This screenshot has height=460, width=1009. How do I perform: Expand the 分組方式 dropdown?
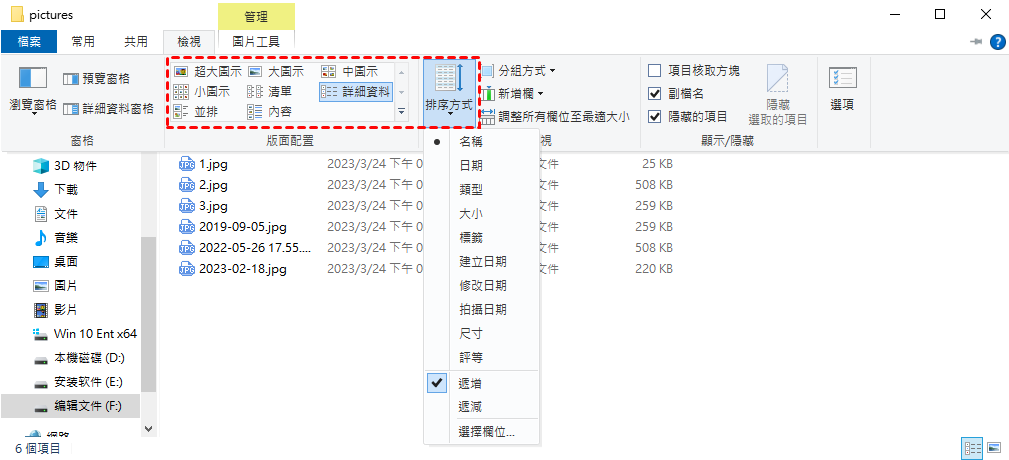pyautogui.click(x=519, y=70)
